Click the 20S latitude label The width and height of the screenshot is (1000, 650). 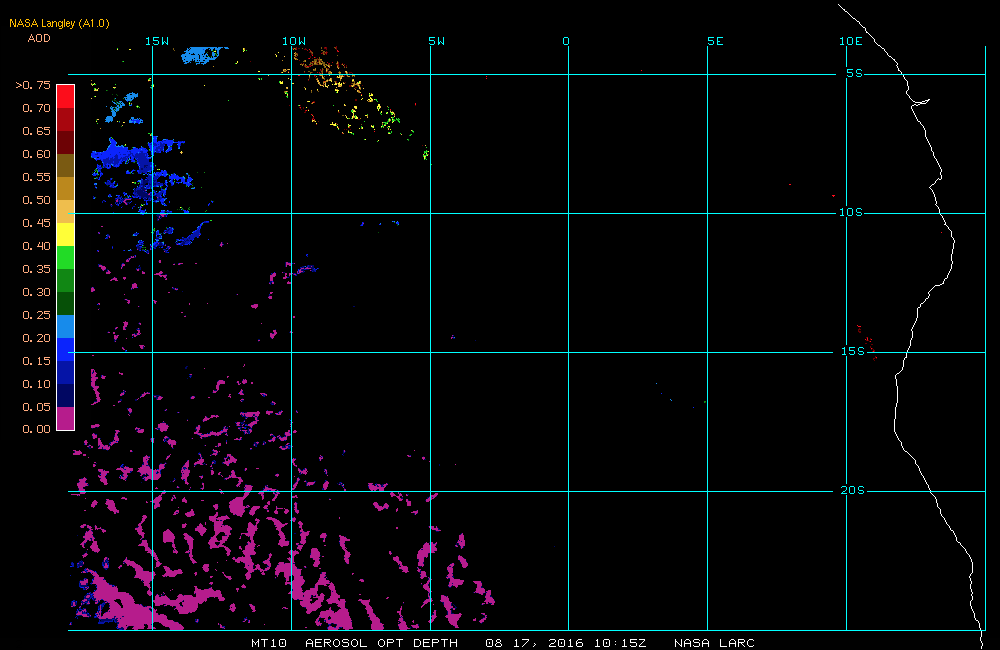tap(853, 490)
